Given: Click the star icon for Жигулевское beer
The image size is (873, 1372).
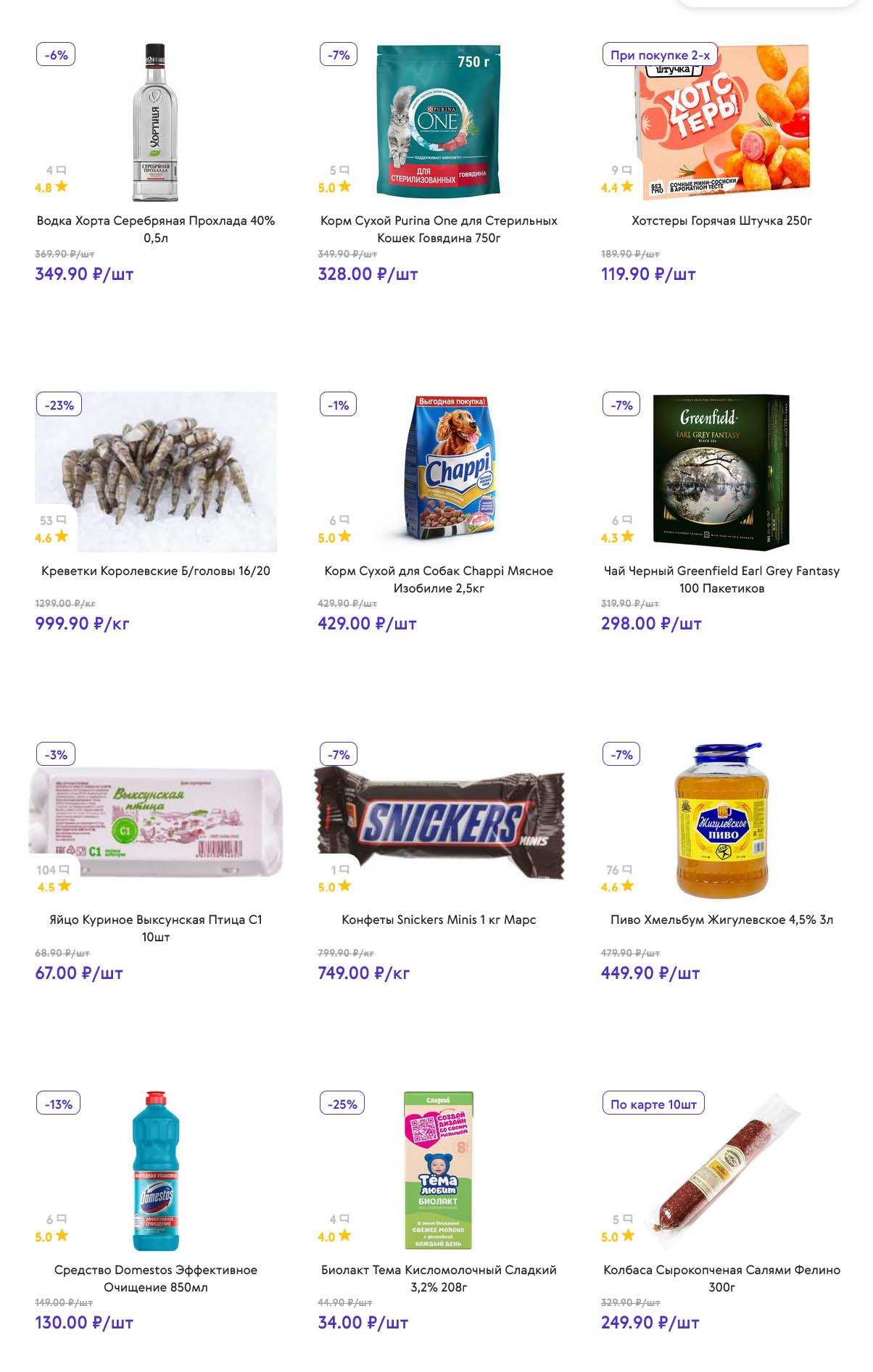Looking at the screenshot, I should point(627,886).
